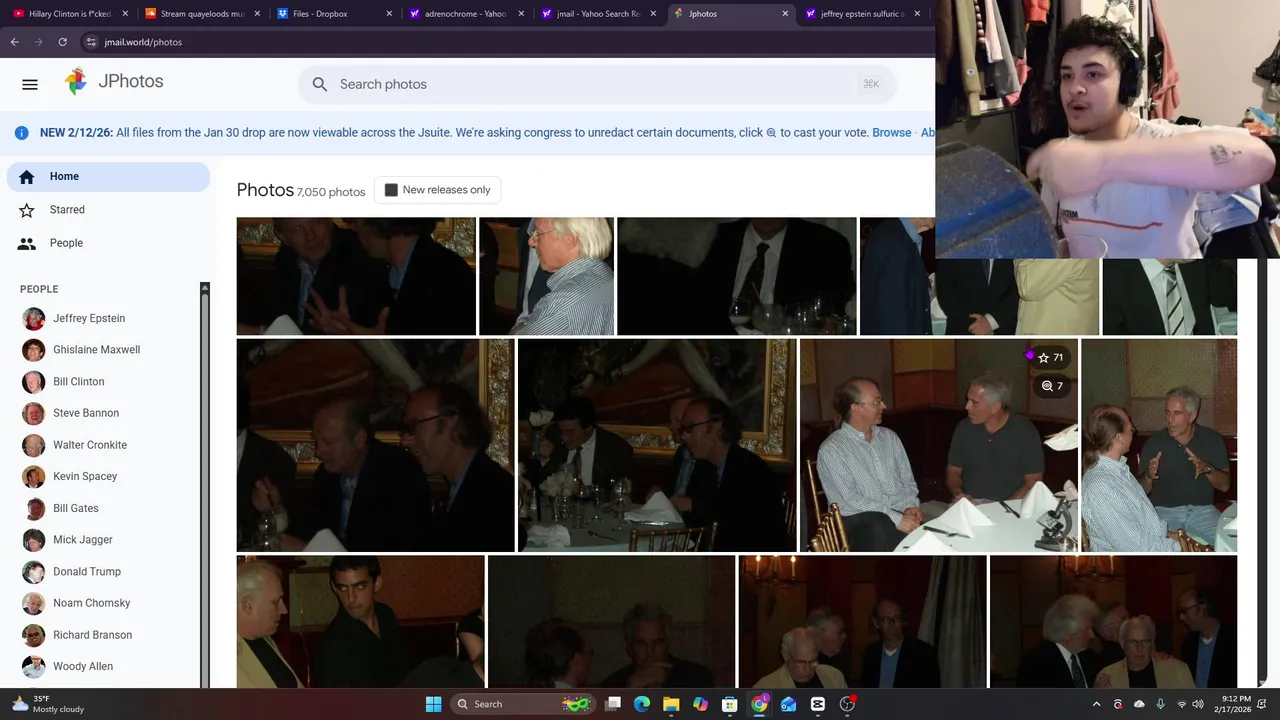Open the photo of the white-haired man in a striped shirt
Viewport: 1280px width, 720px height.
[x=546, y=276]
